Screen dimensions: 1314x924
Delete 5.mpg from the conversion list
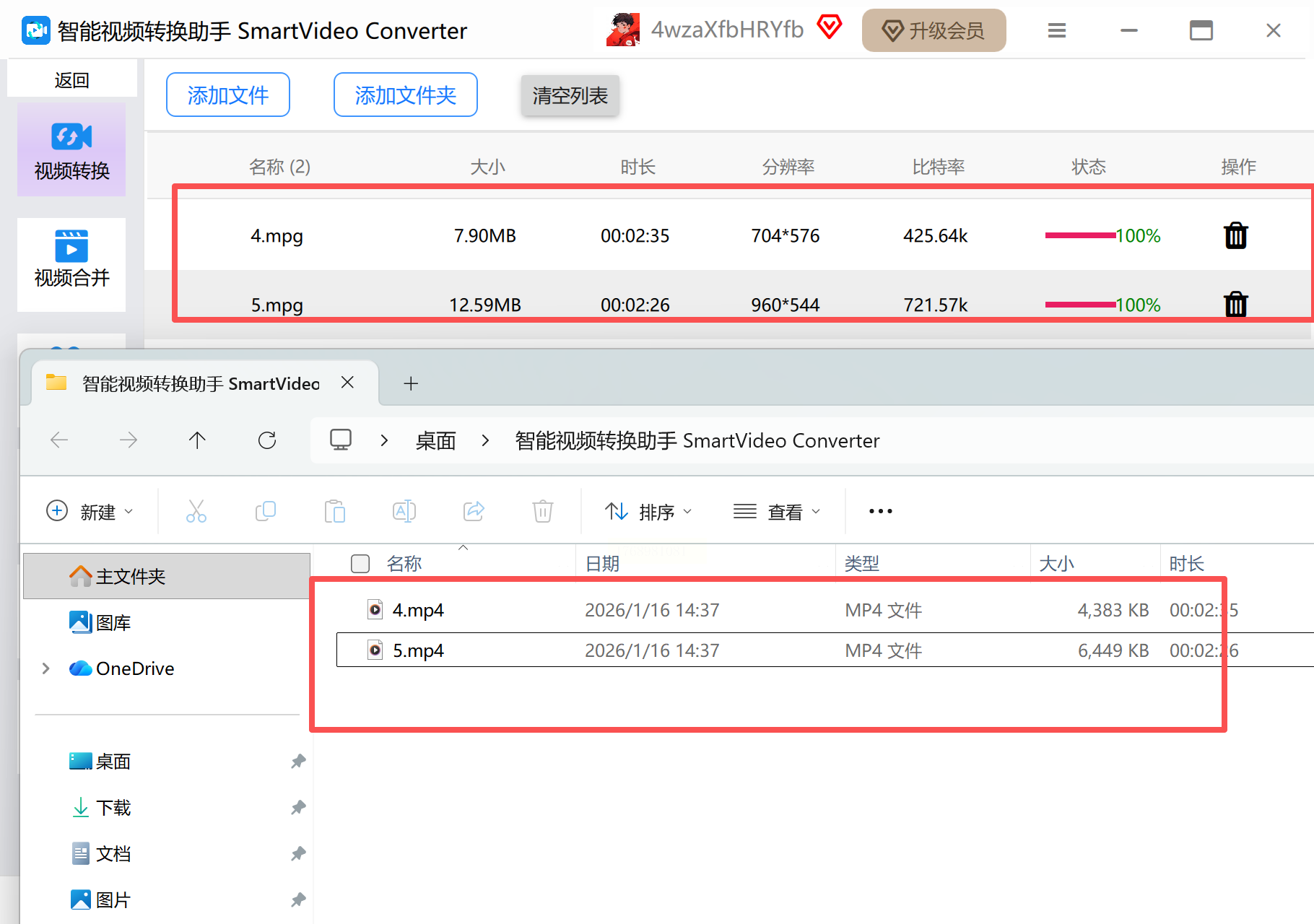click(x=1236, y=304)
